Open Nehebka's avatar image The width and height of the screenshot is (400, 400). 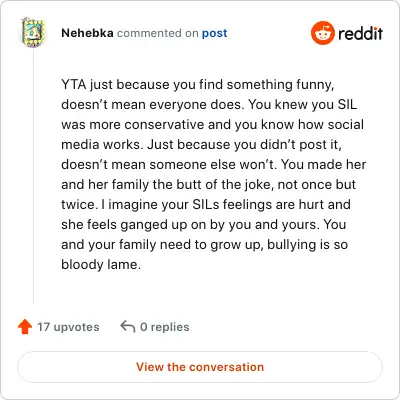coord(33,32)
